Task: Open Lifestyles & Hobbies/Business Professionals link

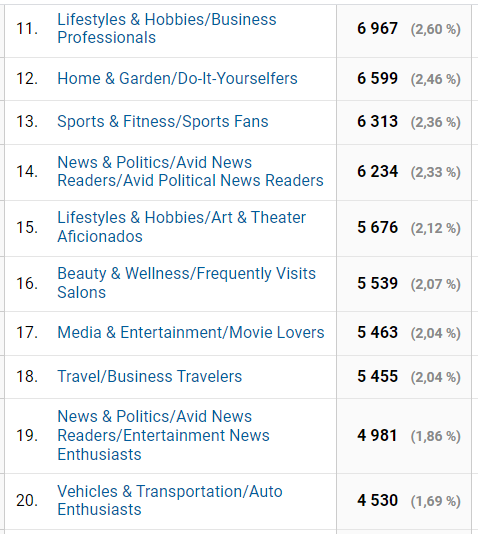Action: pyautogui.click(x=166, y=29)
